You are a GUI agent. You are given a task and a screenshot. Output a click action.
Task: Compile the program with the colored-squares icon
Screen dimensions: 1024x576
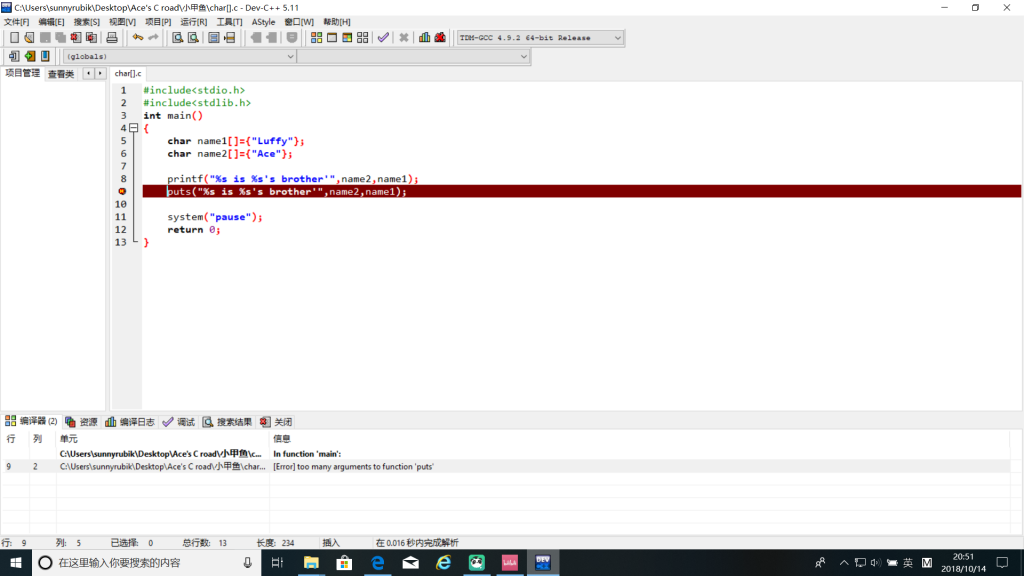(316, 38)
